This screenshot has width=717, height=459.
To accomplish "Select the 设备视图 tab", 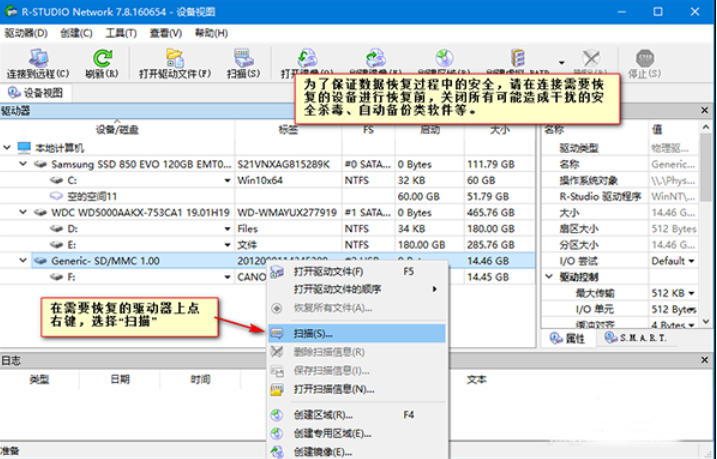I will [x=36, y=92].
